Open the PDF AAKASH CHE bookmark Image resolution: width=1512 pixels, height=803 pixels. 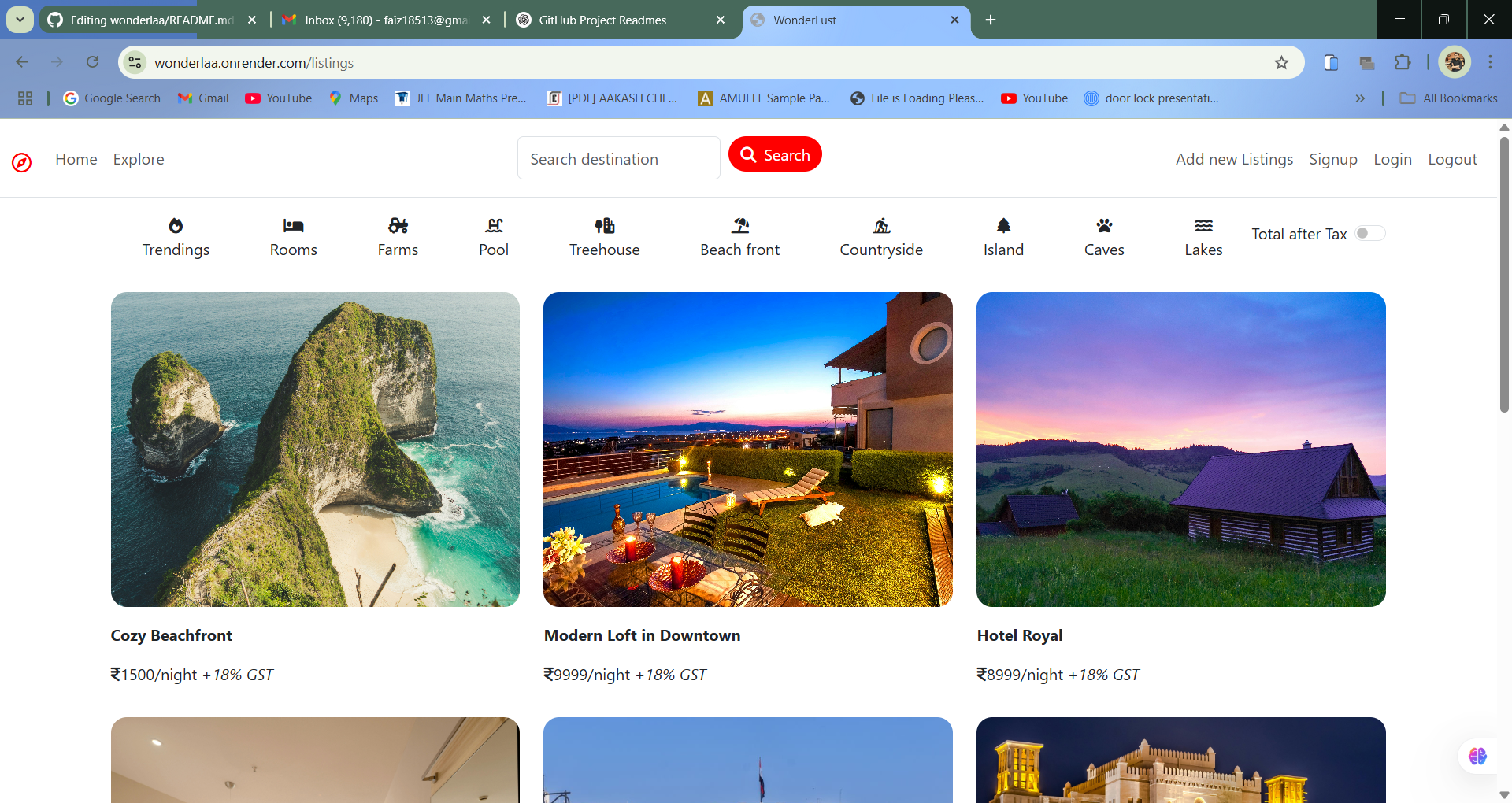(612, 98)
